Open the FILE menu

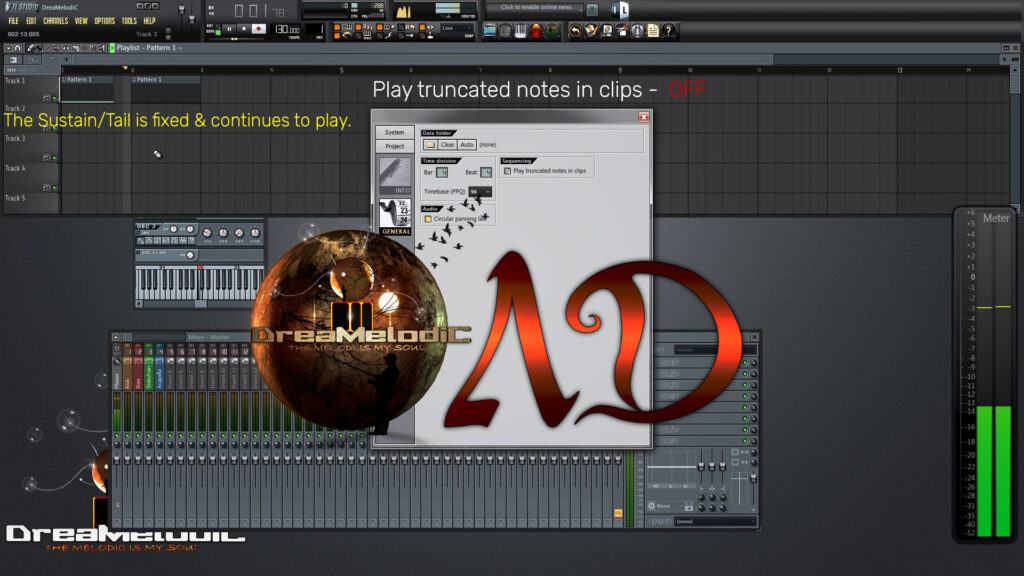click(14, 21)
